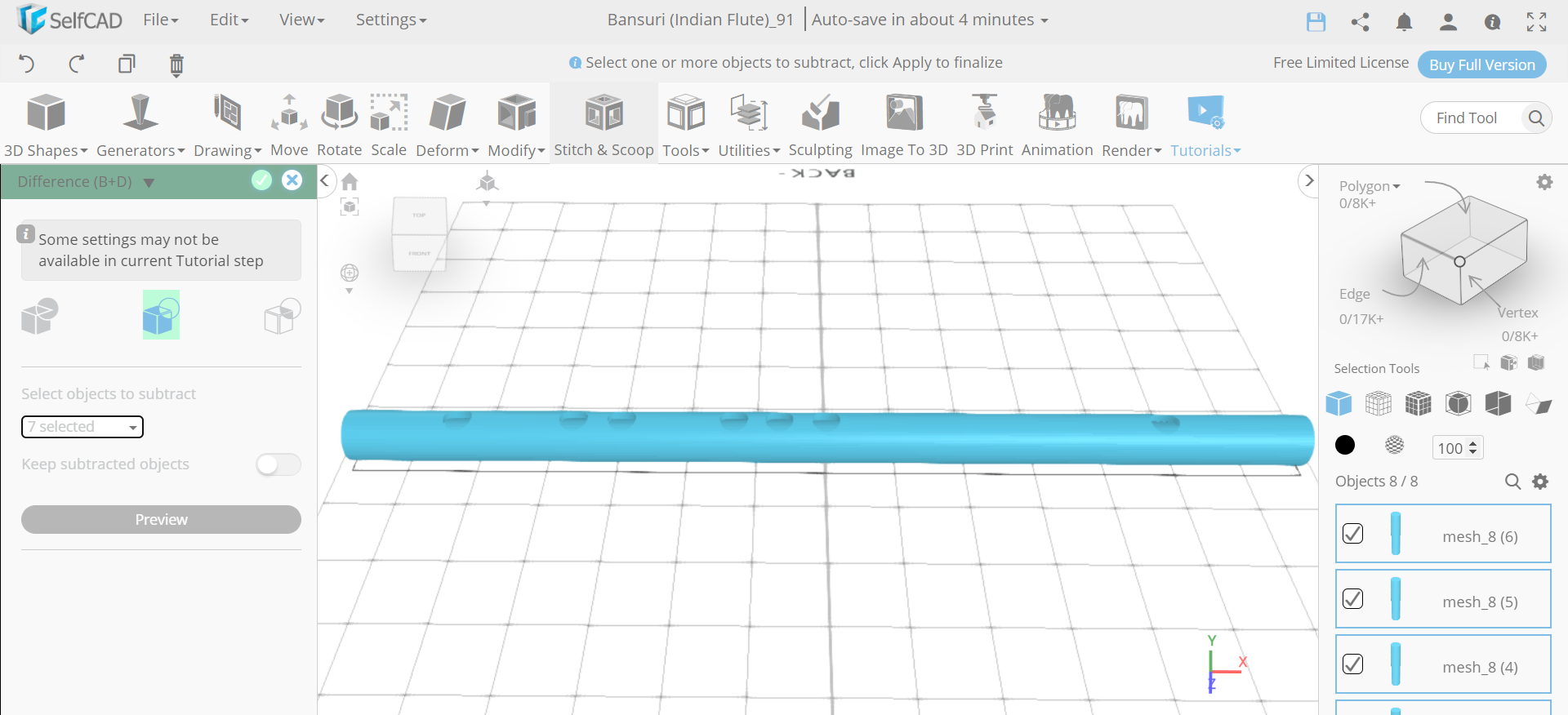Open the Drawing tool menu

(x=227, y=124)
